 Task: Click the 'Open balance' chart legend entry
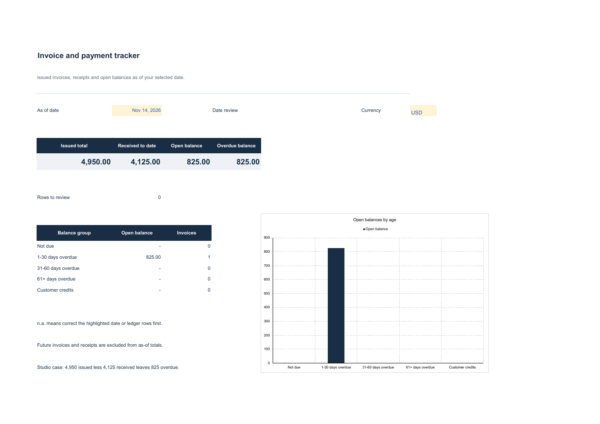375,229
